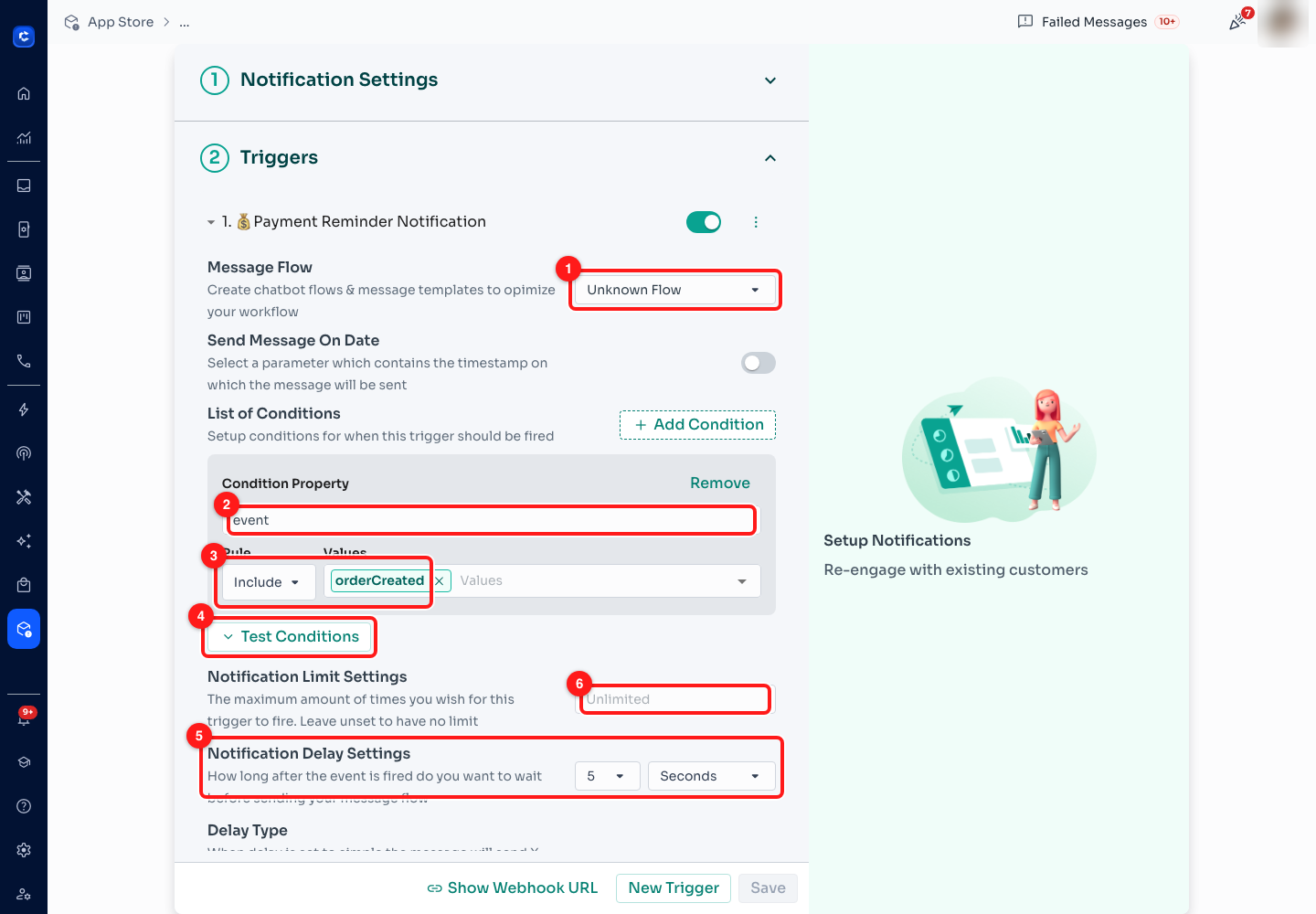Toggle the Payment Reminder Notification switch
Viewport: 1316px width, 914px height.
click(x=704, y=222)
